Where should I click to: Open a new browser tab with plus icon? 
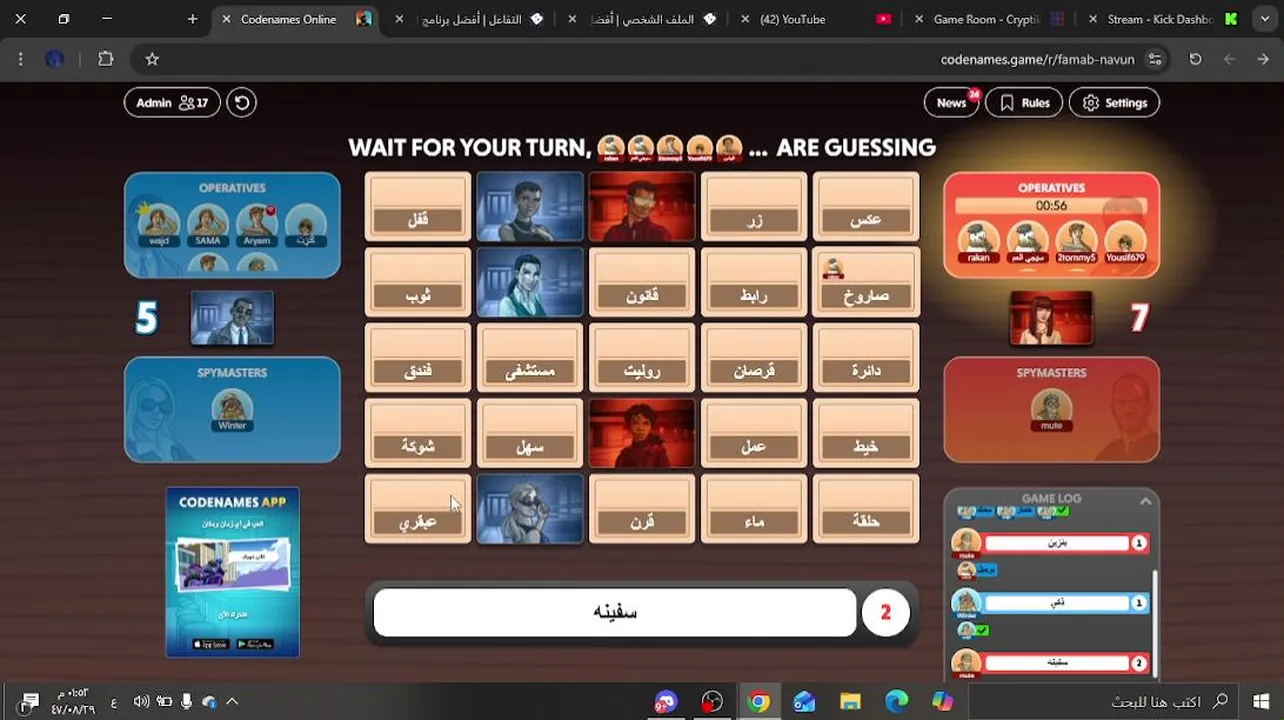[x=192, y=19]
